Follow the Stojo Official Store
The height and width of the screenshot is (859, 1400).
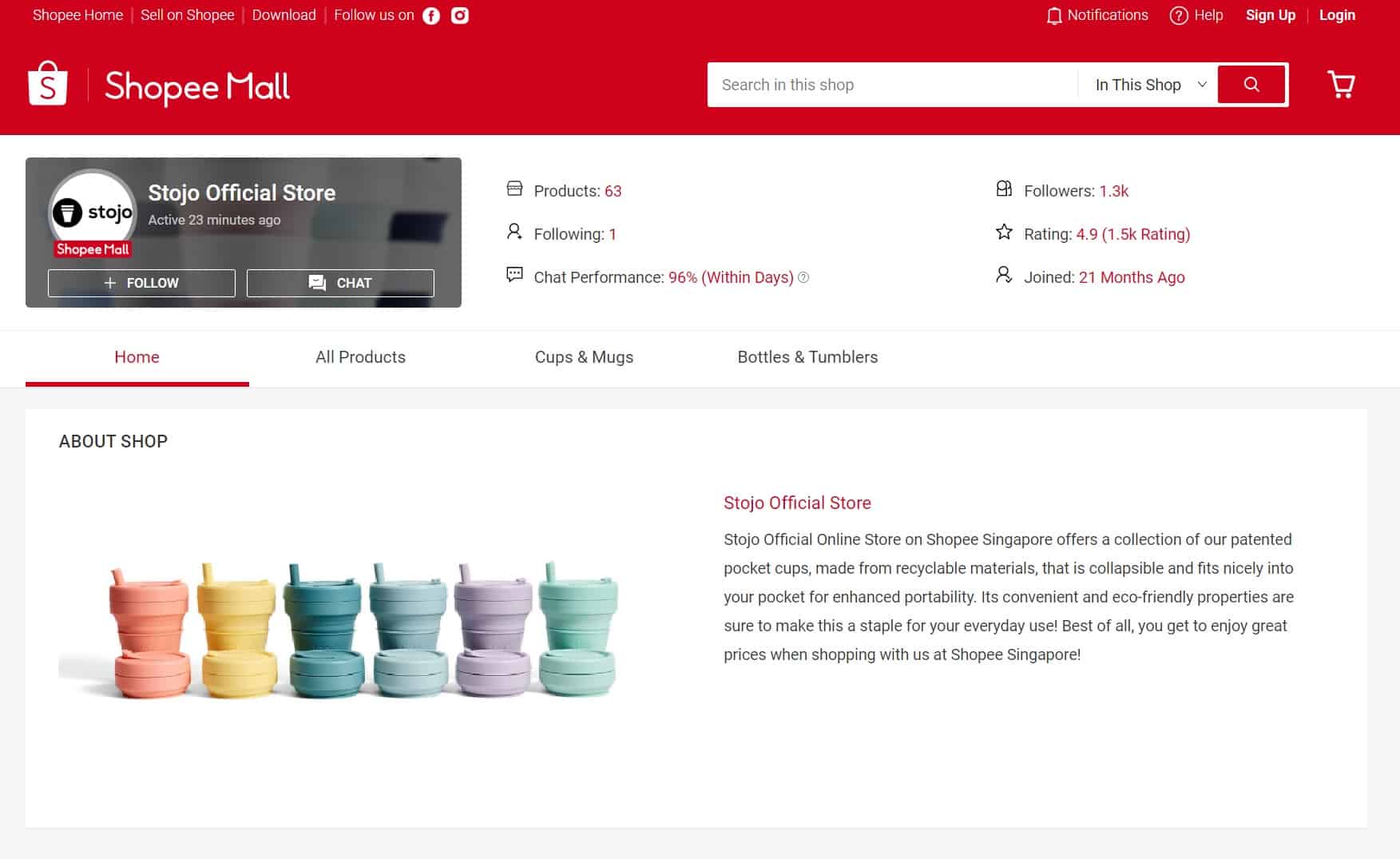141,283
